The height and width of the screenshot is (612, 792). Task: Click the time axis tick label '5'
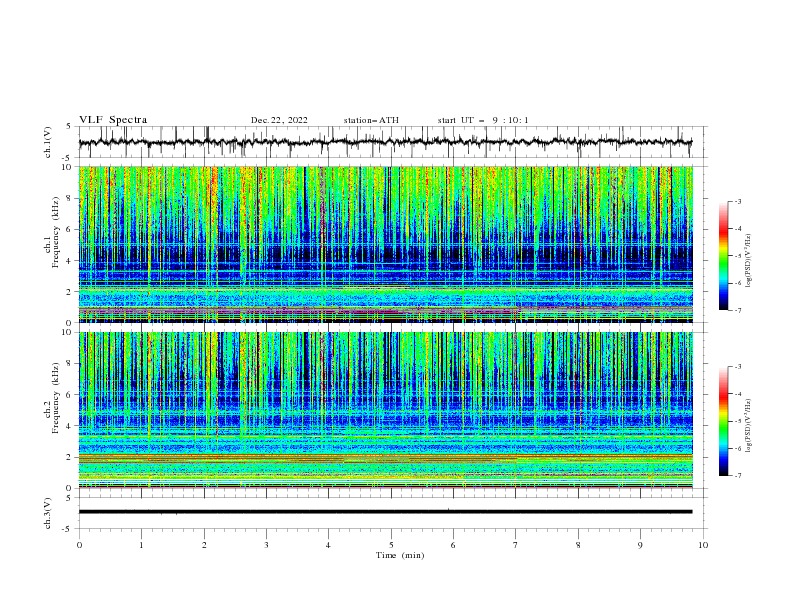pos(391,545)
